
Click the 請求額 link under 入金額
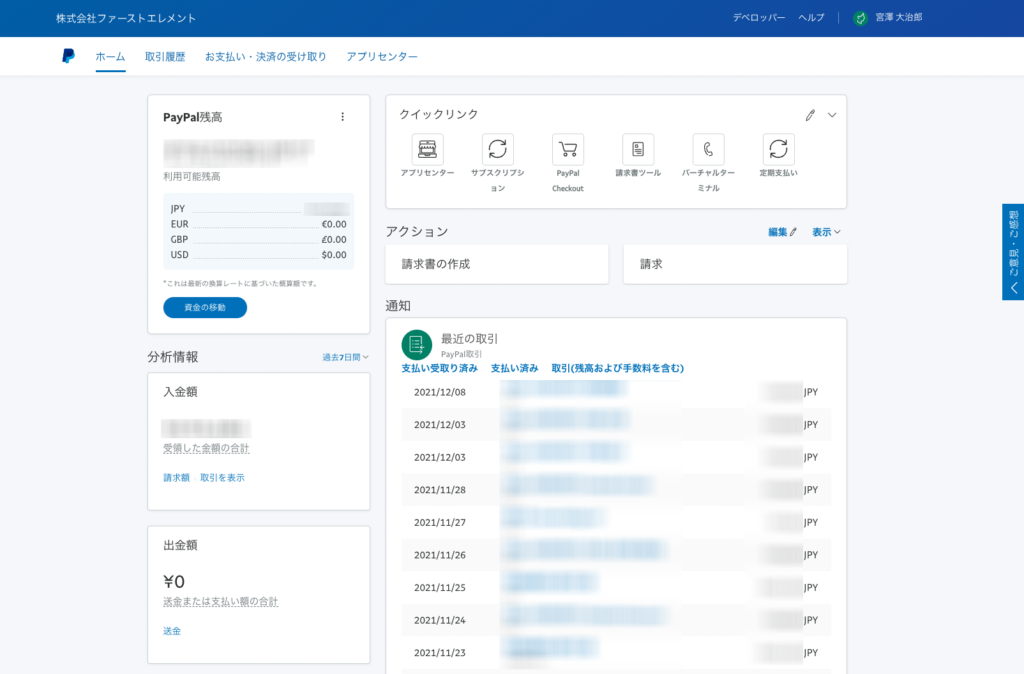coord(176,477)
